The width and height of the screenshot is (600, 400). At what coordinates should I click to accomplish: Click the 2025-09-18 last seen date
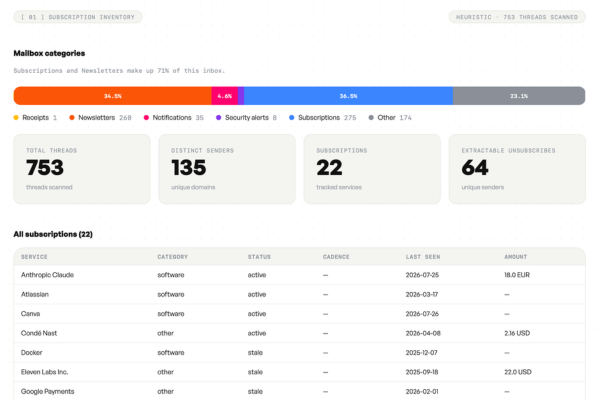422,372
